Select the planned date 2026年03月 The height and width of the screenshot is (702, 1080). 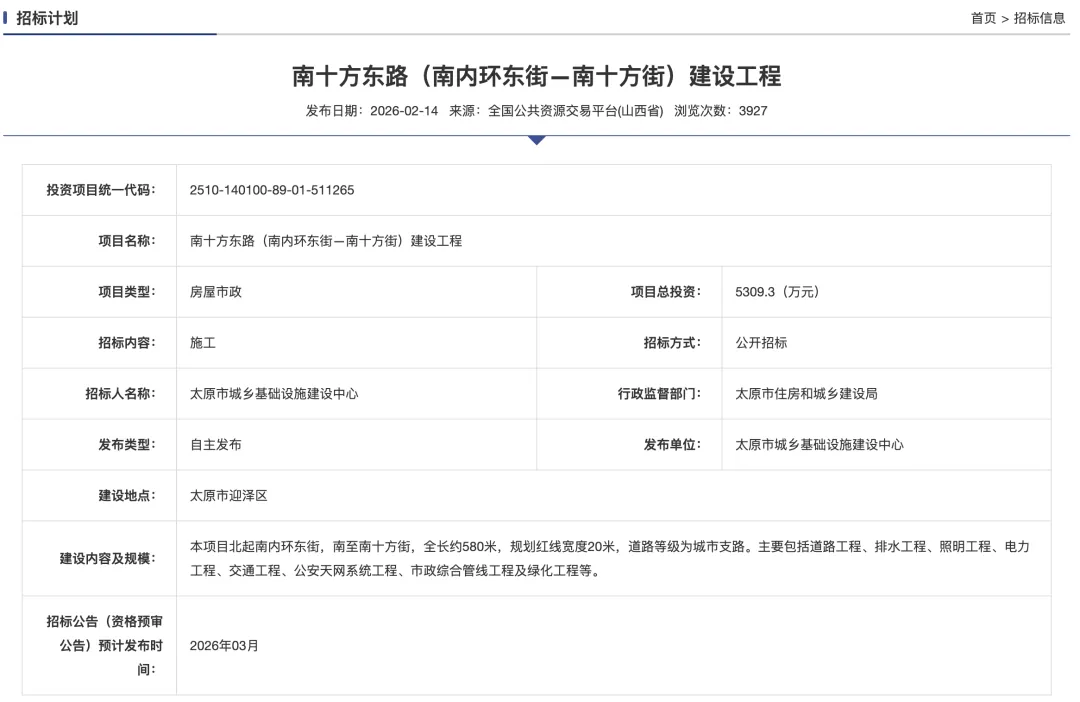(224, 646)
